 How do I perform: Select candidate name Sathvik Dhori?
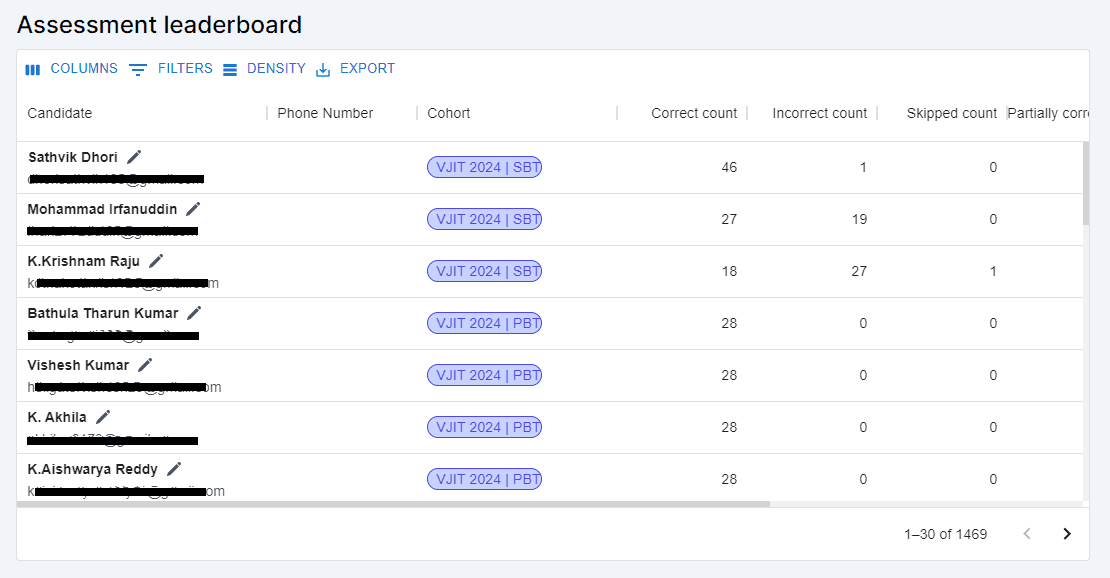[73, 157]
